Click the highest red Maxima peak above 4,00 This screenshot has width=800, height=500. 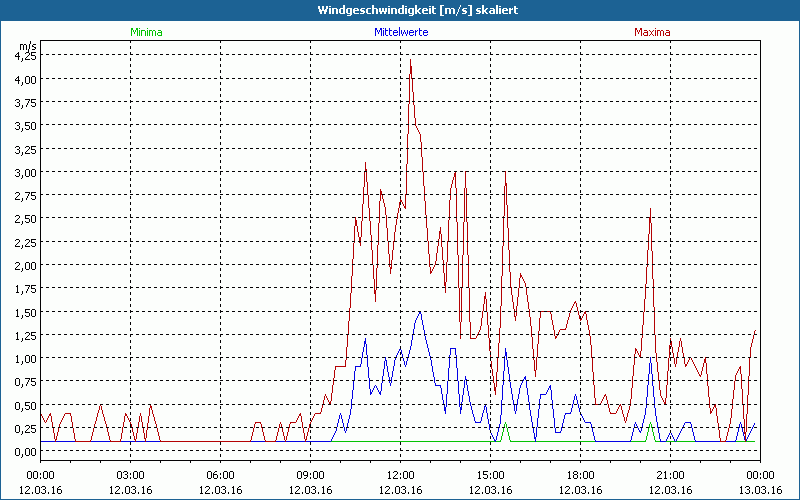coord(410,60)
